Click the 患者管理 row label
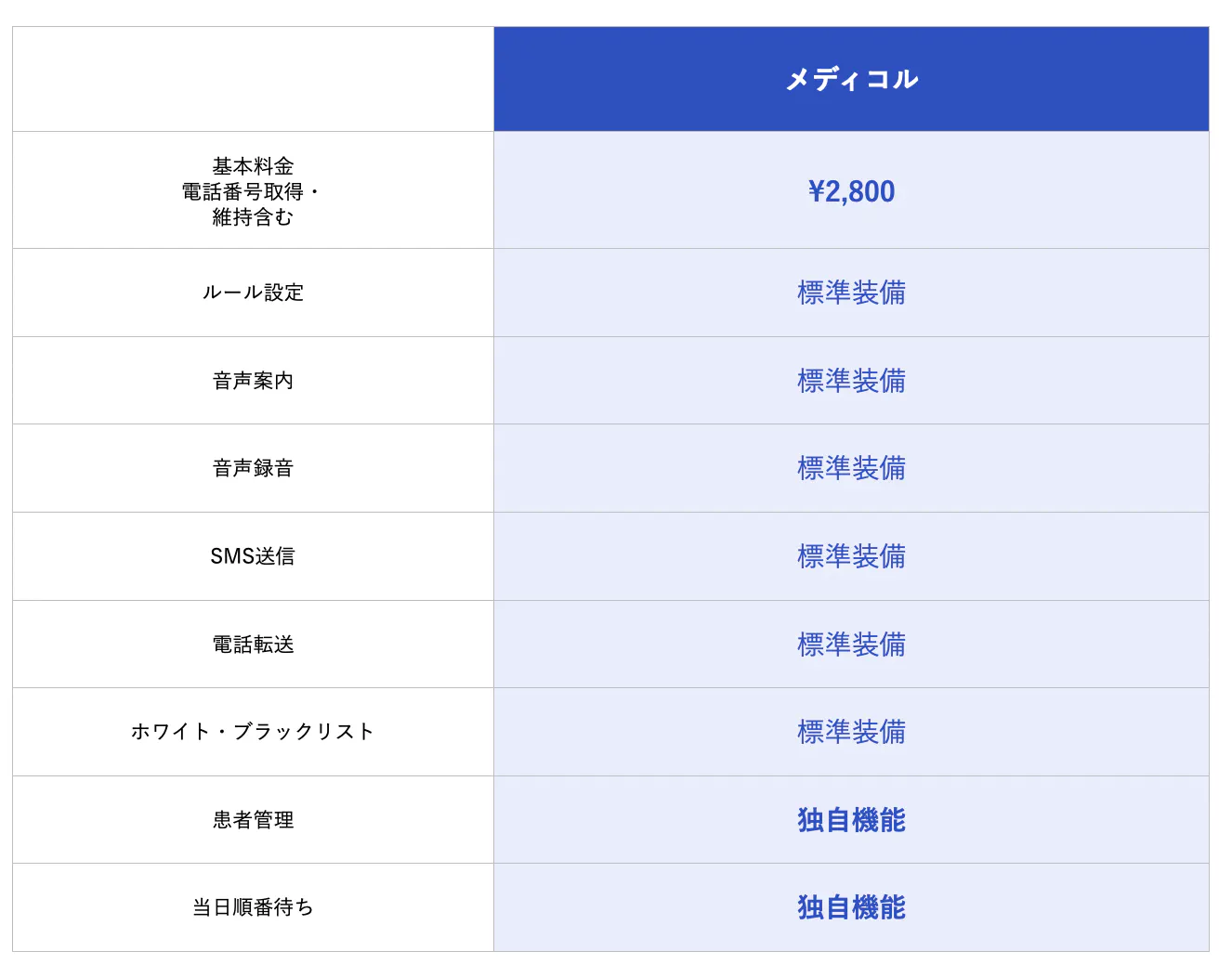1232x977 pixels. [x=253, y=820]
